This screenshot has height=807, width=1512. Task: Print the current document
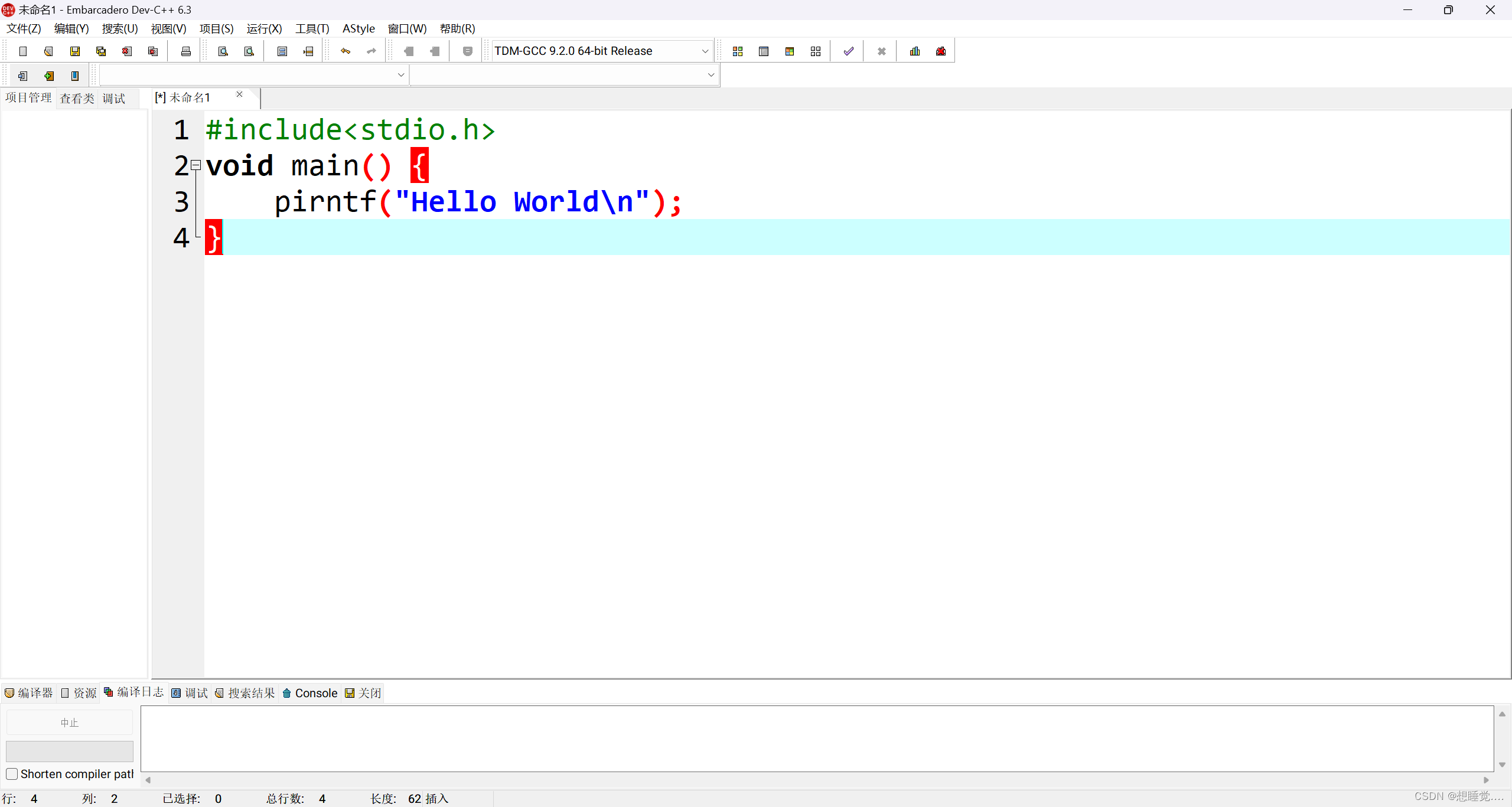click(185, 51)
